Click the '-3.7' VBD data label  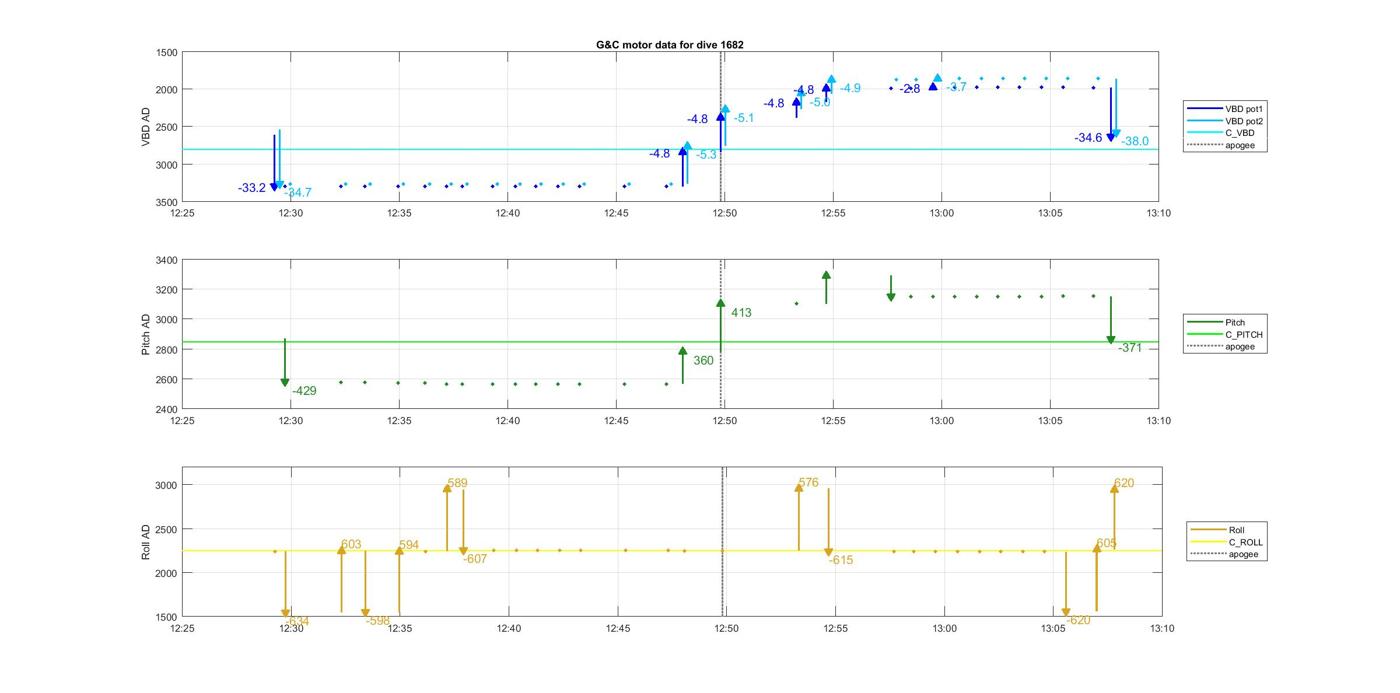957,87
